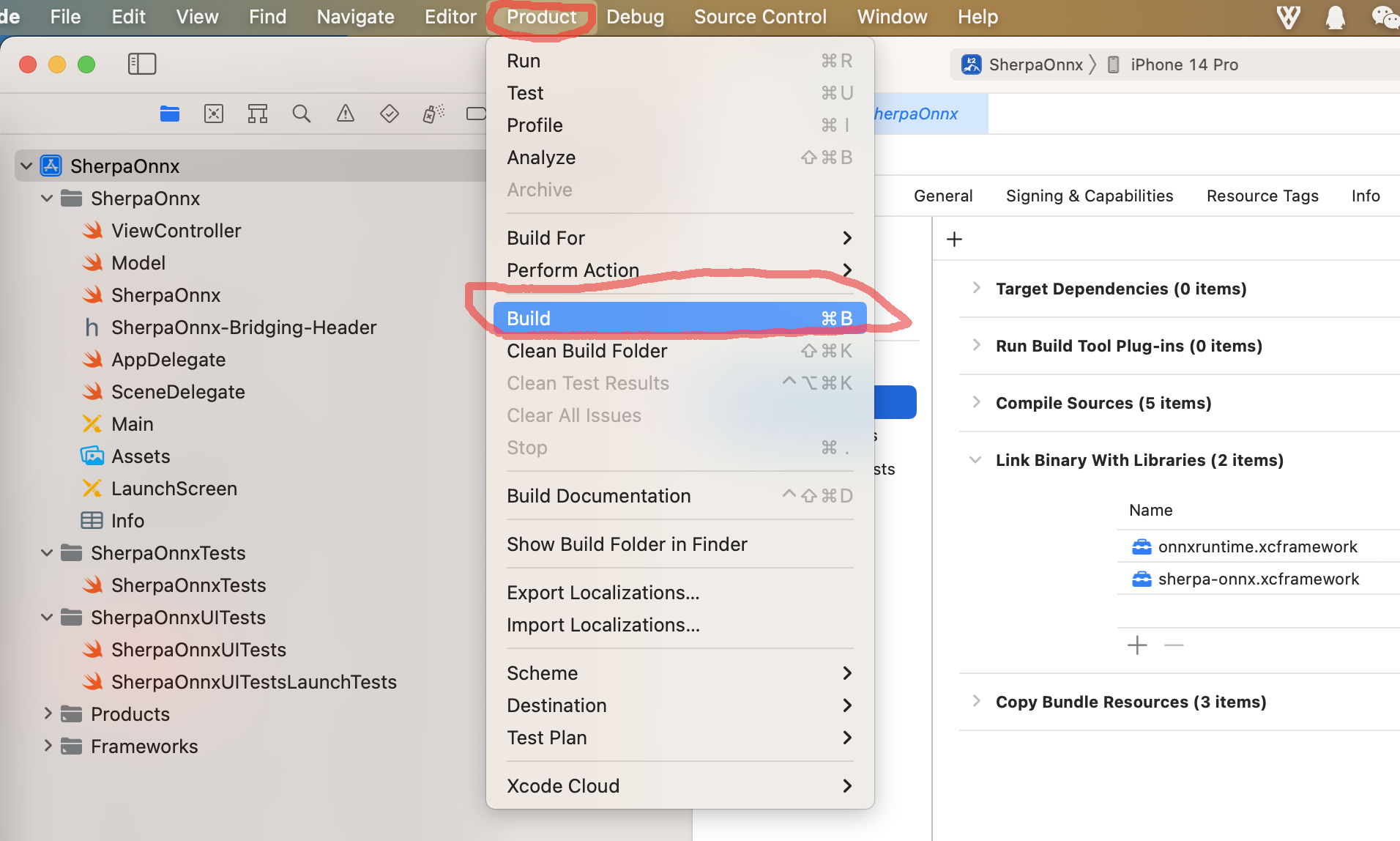Open SherpaOnnxUITestsLaunchTests file
1400x841 pixels.
click(253, 682)
